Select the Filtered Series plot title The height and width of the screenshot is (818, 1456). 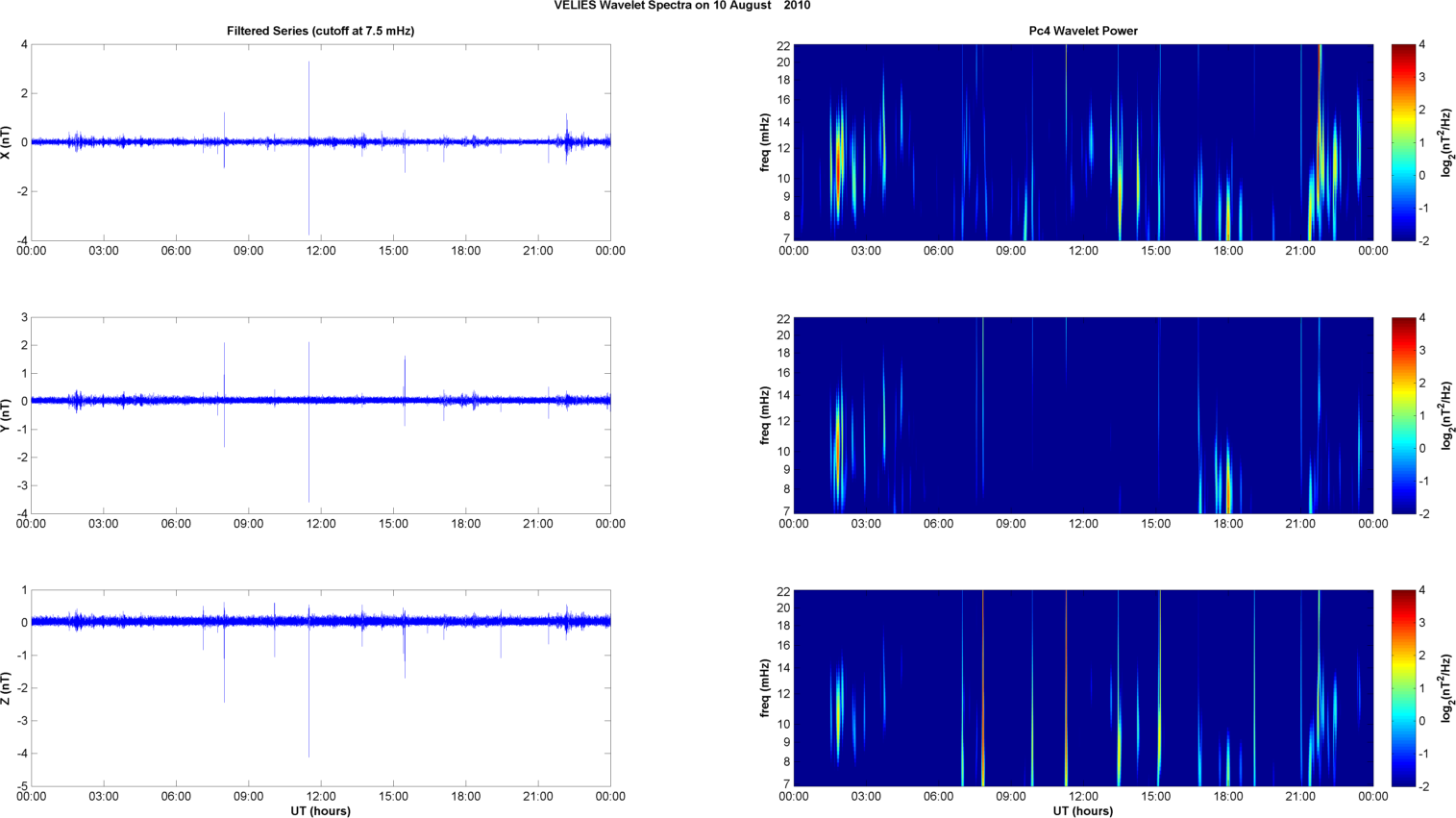(x=320, y=31)
